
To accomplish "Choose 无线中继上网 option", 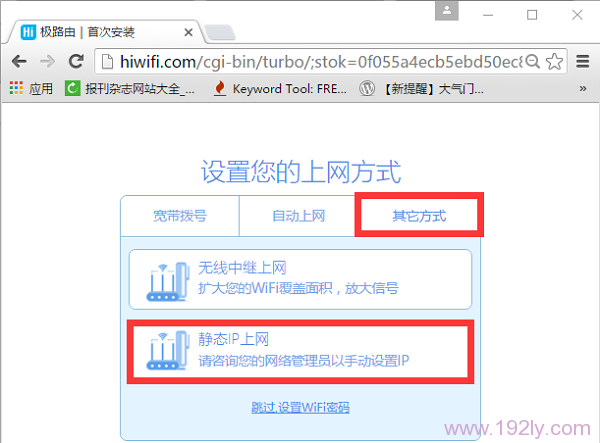I will (x=300, y=278).
